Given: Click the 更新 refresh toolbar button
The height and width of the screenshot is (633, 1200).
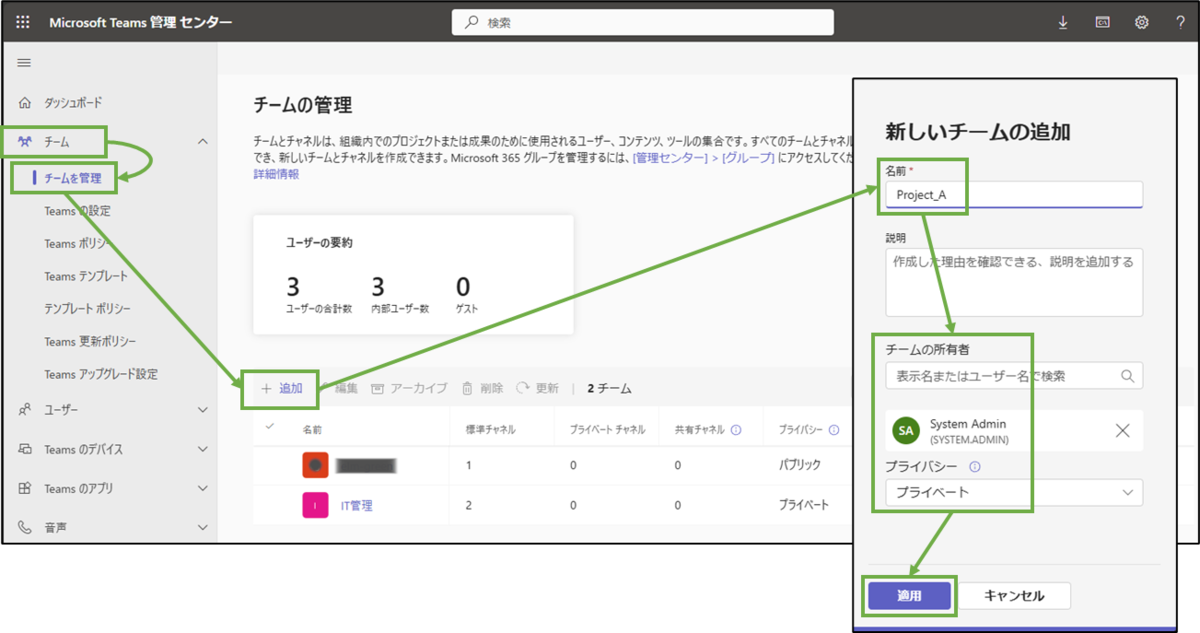Looking at the screenshot, I should 538,388.
